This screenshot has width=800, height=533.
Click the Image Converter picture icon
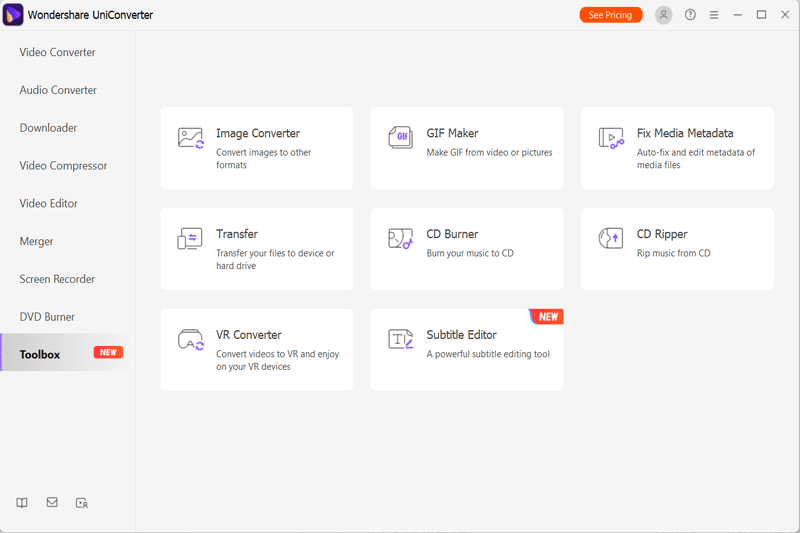click(191, 138)
